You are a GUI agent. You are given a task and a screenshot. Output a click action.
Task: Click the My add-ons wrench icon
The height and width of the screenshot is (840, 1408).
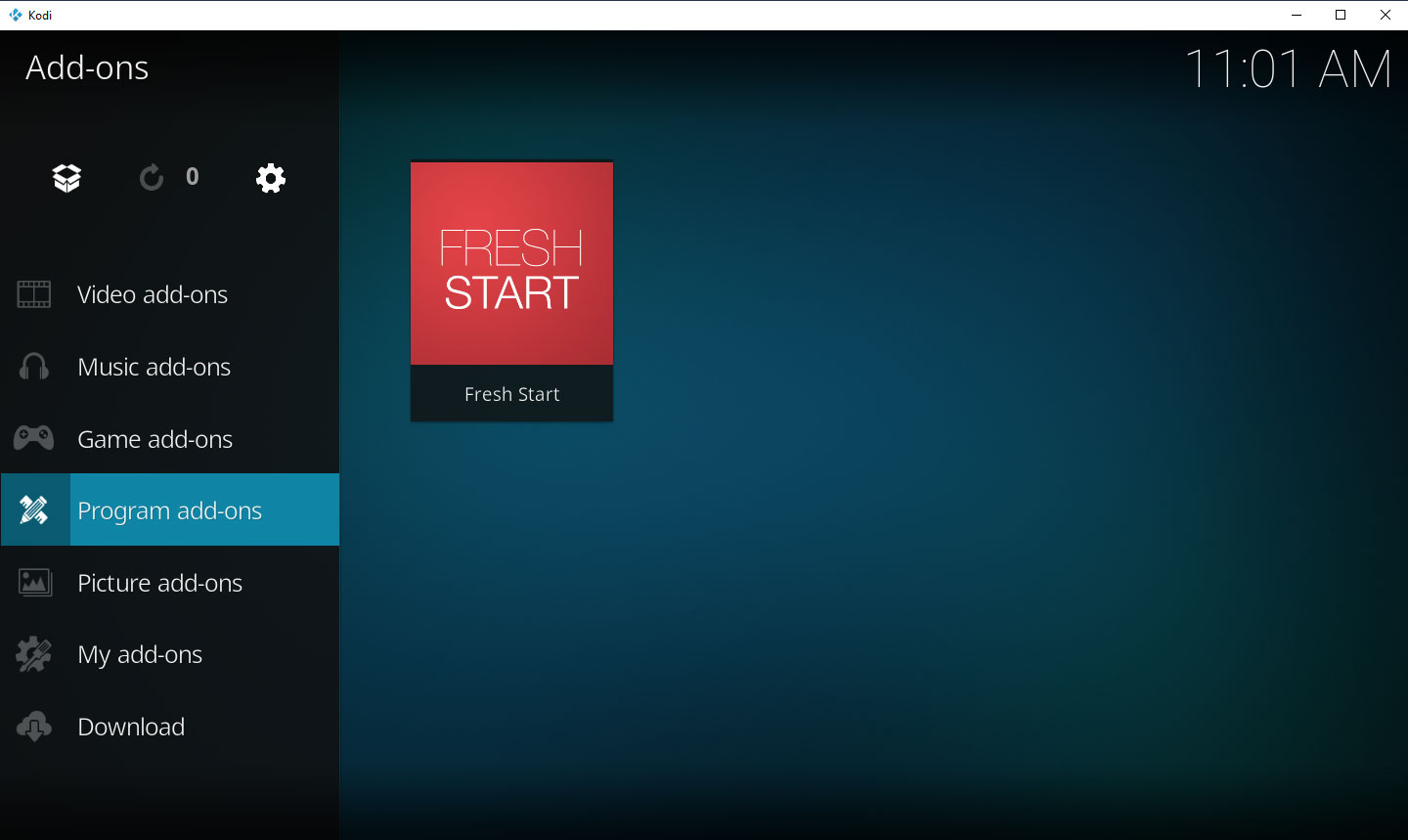(x=34, y=654)
